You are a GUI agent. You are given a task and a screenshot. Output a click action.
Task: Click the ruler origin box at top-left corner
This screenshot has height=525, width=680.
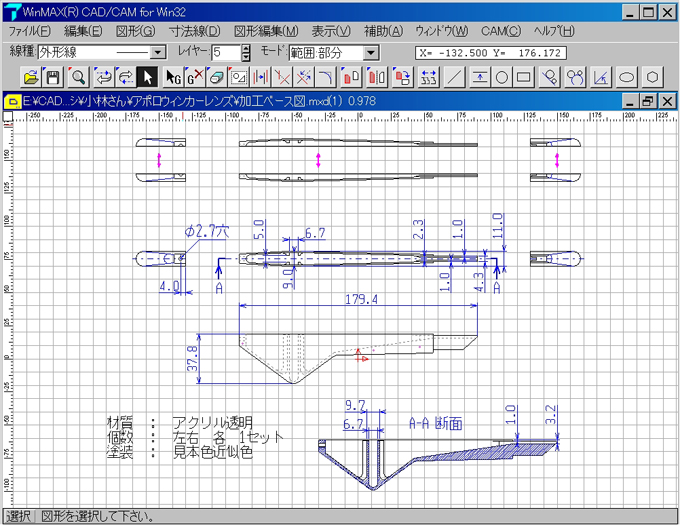tap(8, 116)
